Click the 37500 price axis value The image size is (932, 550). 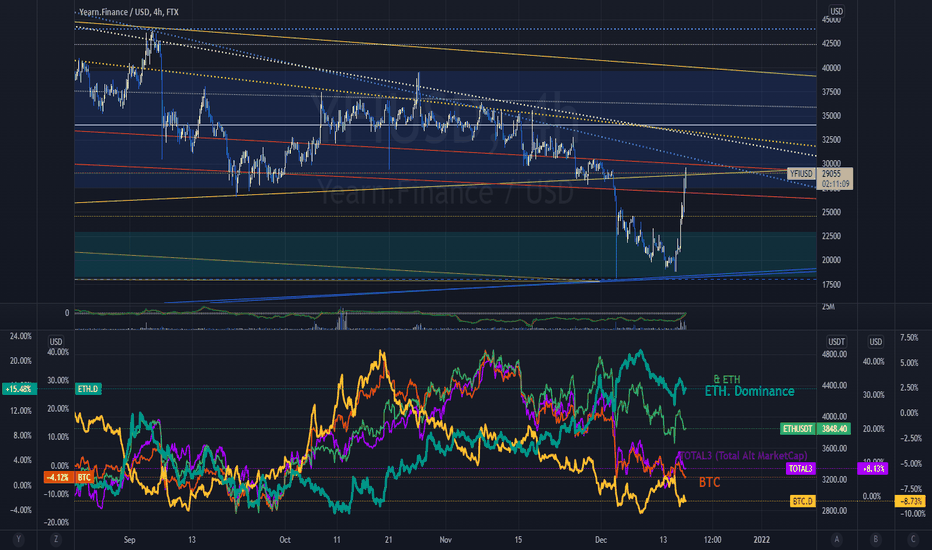(831, 92)
